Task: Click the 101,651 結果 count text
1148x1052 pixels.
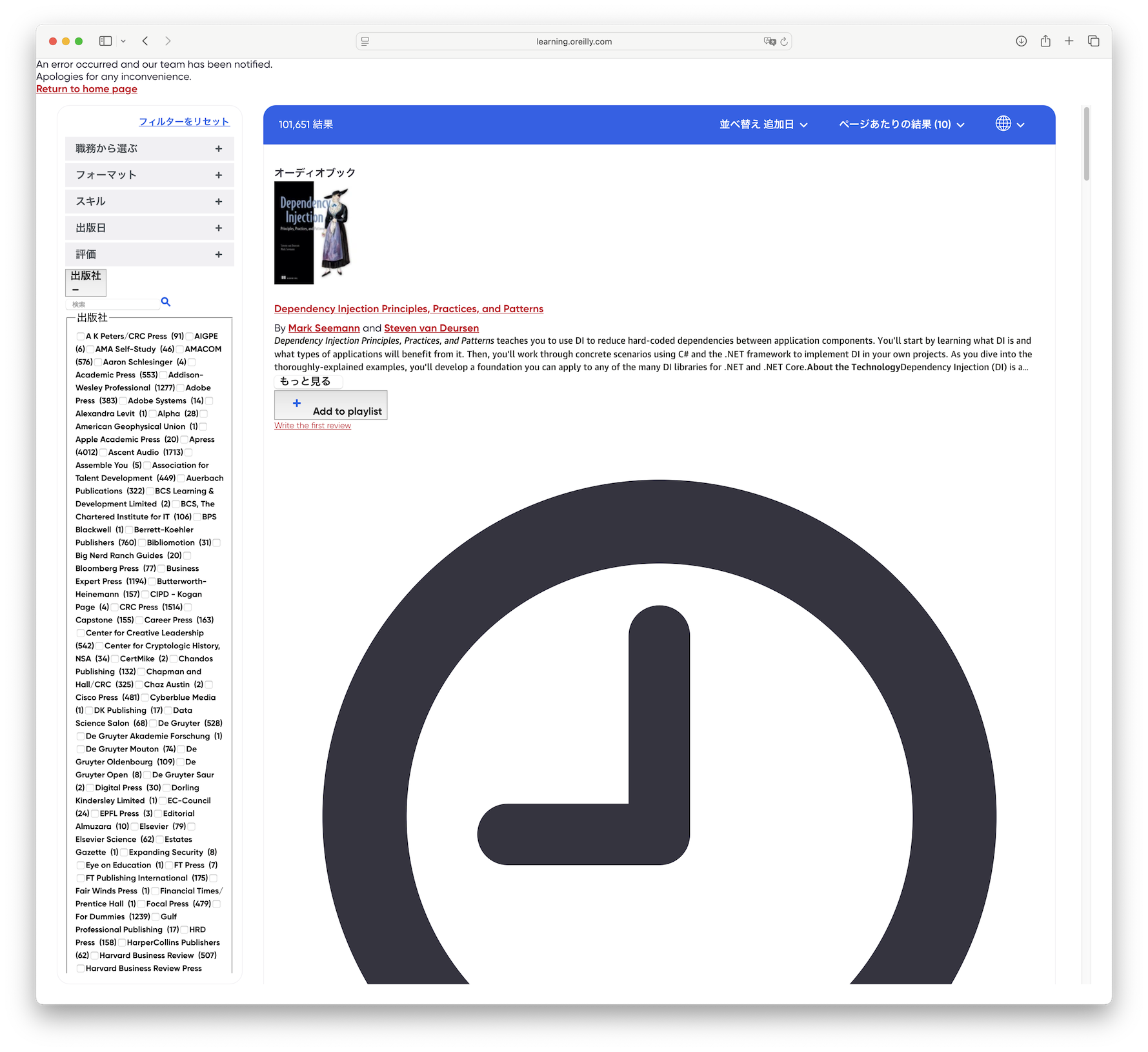Action: click(x=306, y=124)
